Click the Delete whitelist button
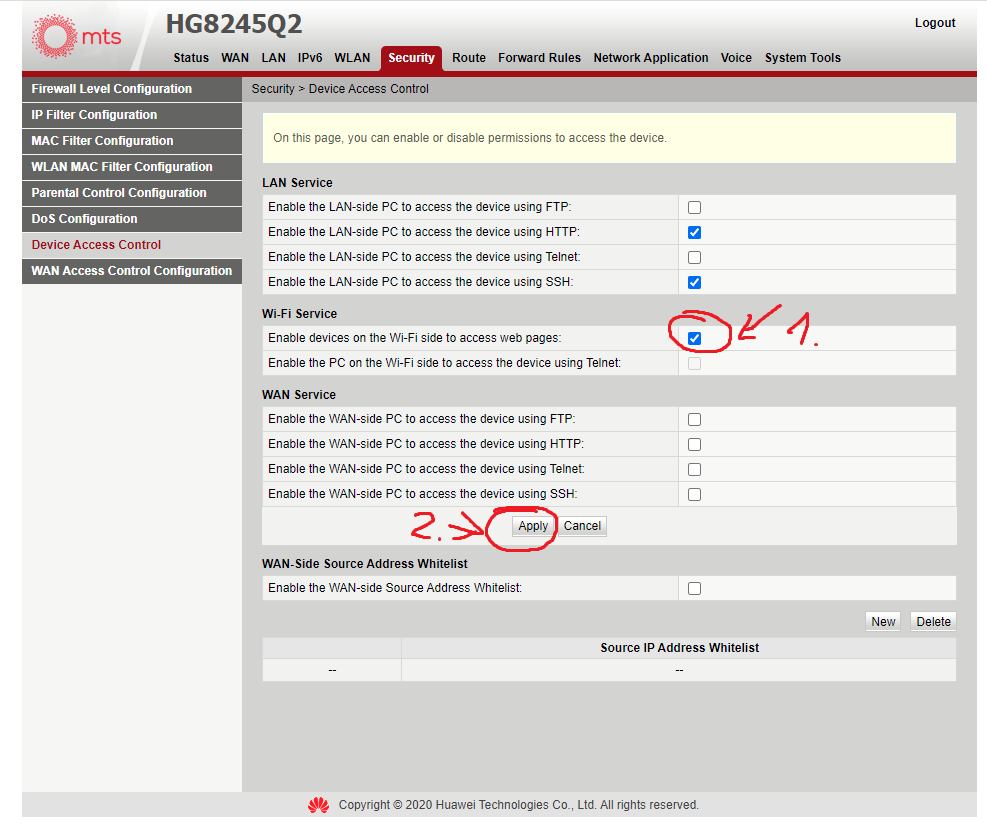 [x=933, y=622]
